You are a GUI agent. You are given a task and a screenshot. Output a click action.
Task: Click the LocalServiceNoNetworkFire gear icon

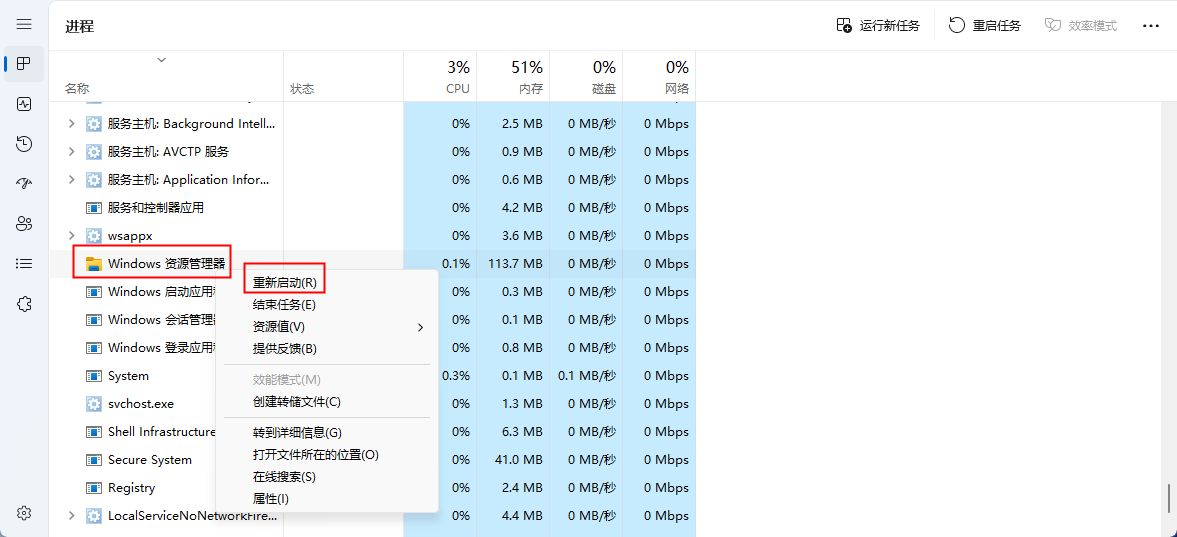click(x=94, y=516)
